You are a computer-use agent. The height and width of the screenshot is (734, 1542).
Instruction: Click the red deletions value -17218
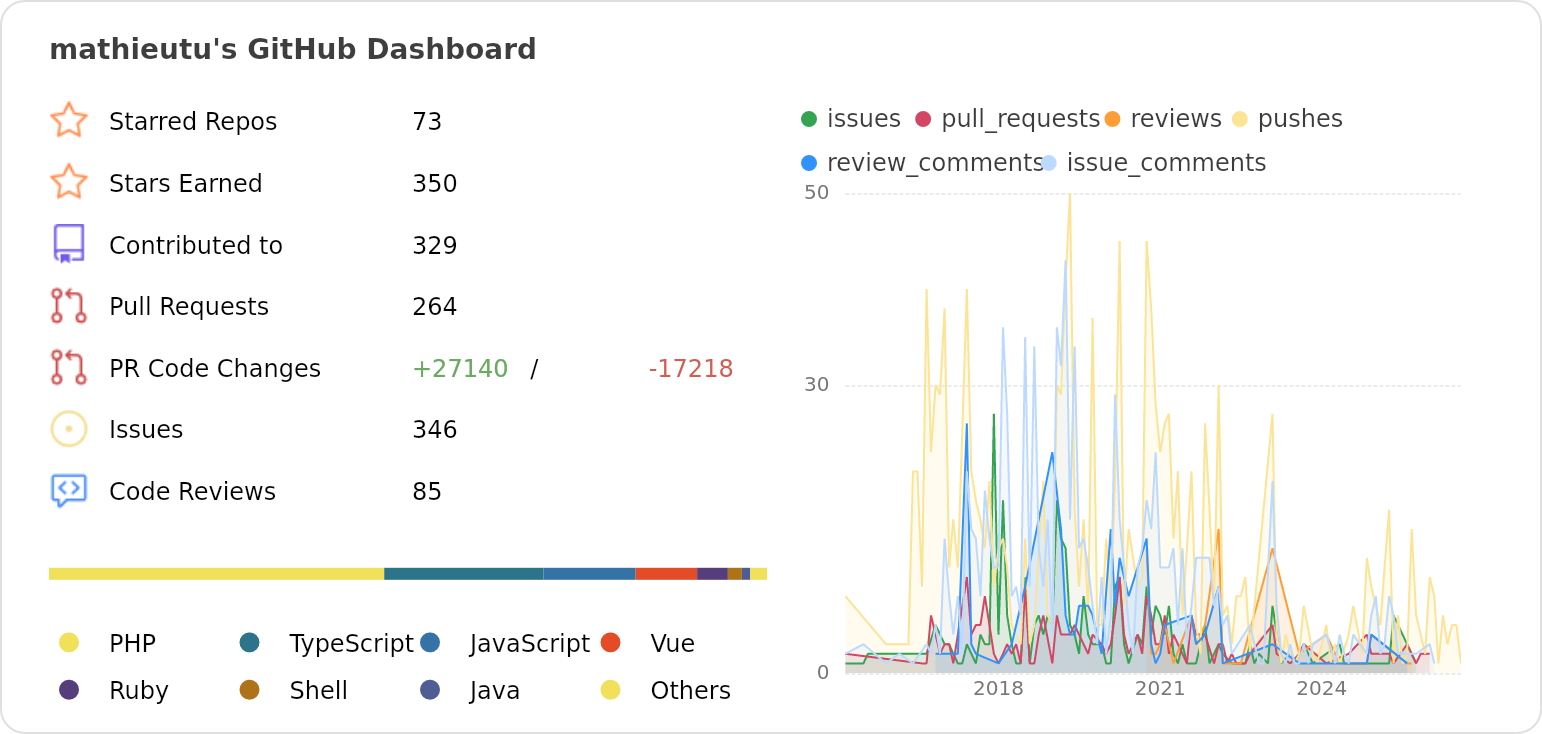tap(691, 369)
